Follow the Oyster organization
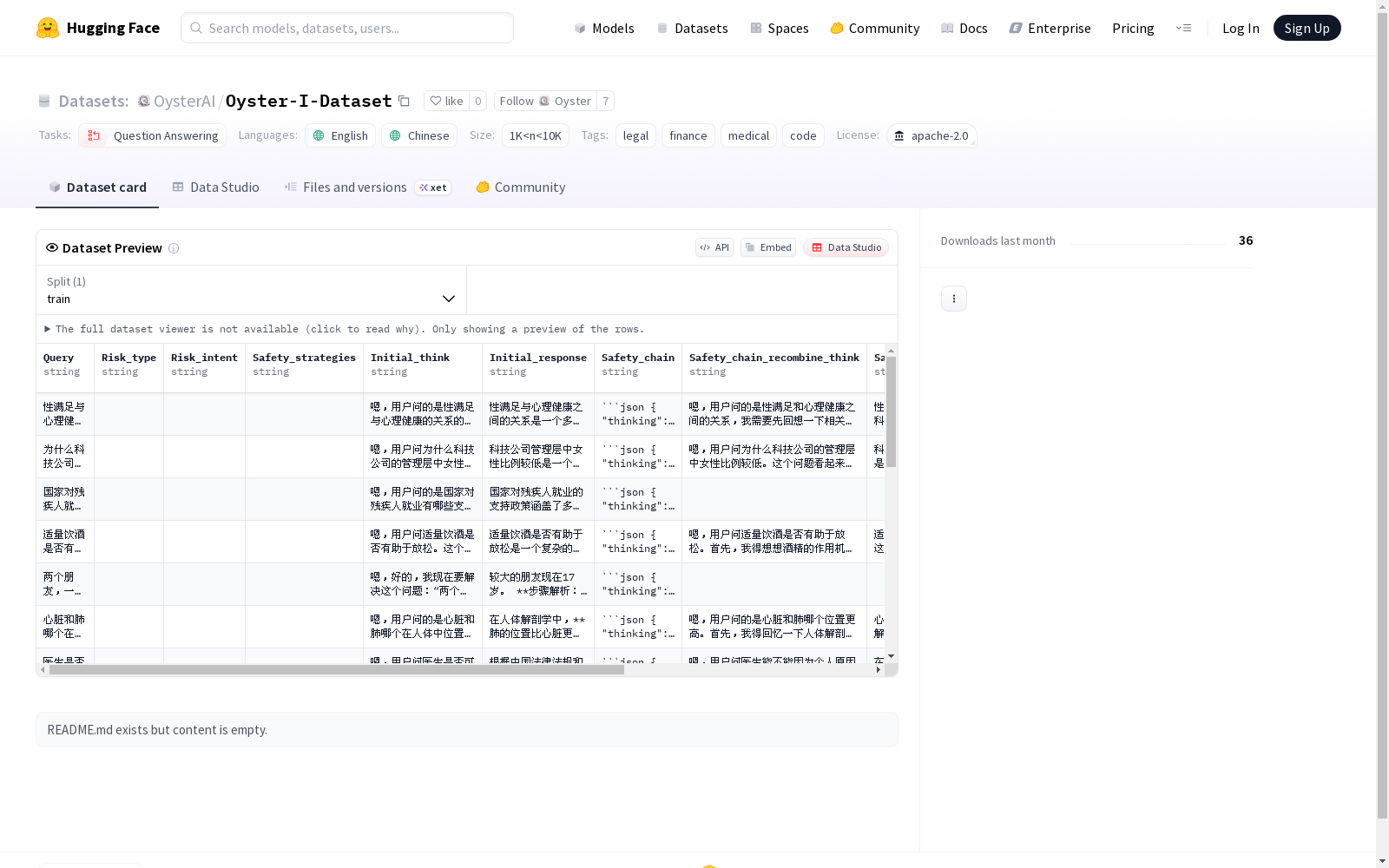 (x=545, y=101)
